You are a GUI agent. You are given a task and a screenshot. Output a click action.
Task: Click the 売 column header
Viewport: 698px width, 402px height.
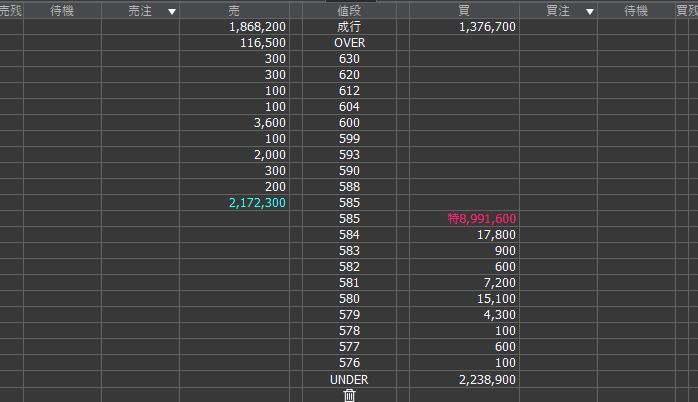click(x=234, y=11)
